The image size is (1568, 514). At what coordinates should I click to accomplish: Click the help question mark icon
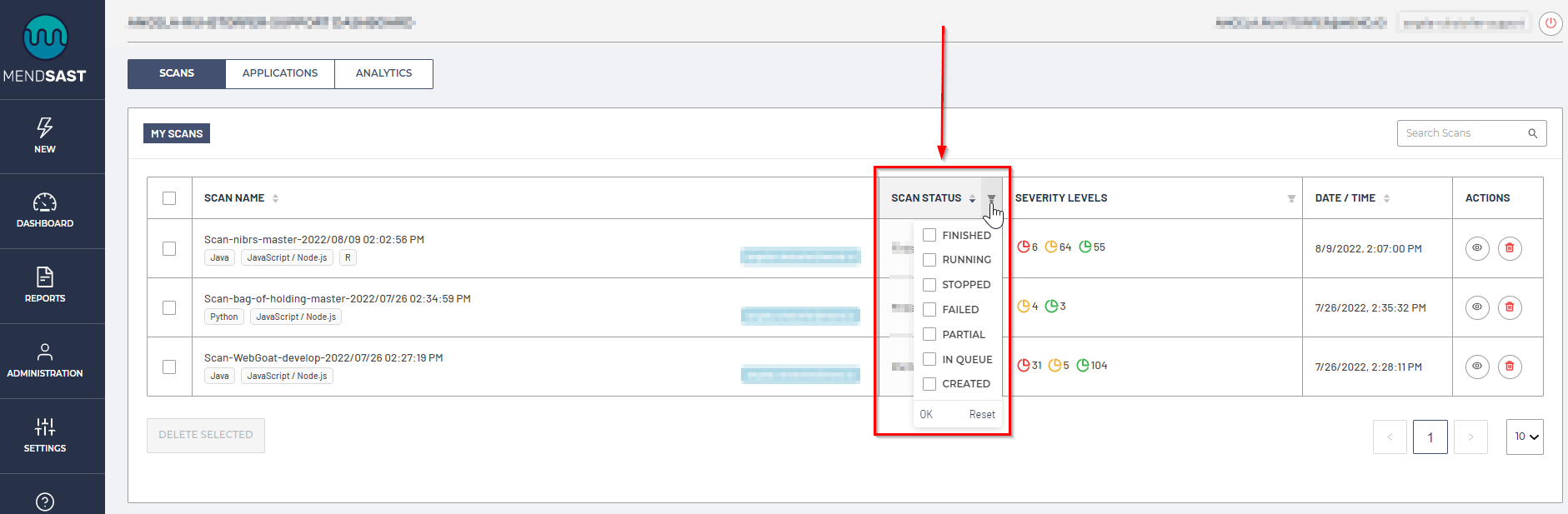point(45,502)
